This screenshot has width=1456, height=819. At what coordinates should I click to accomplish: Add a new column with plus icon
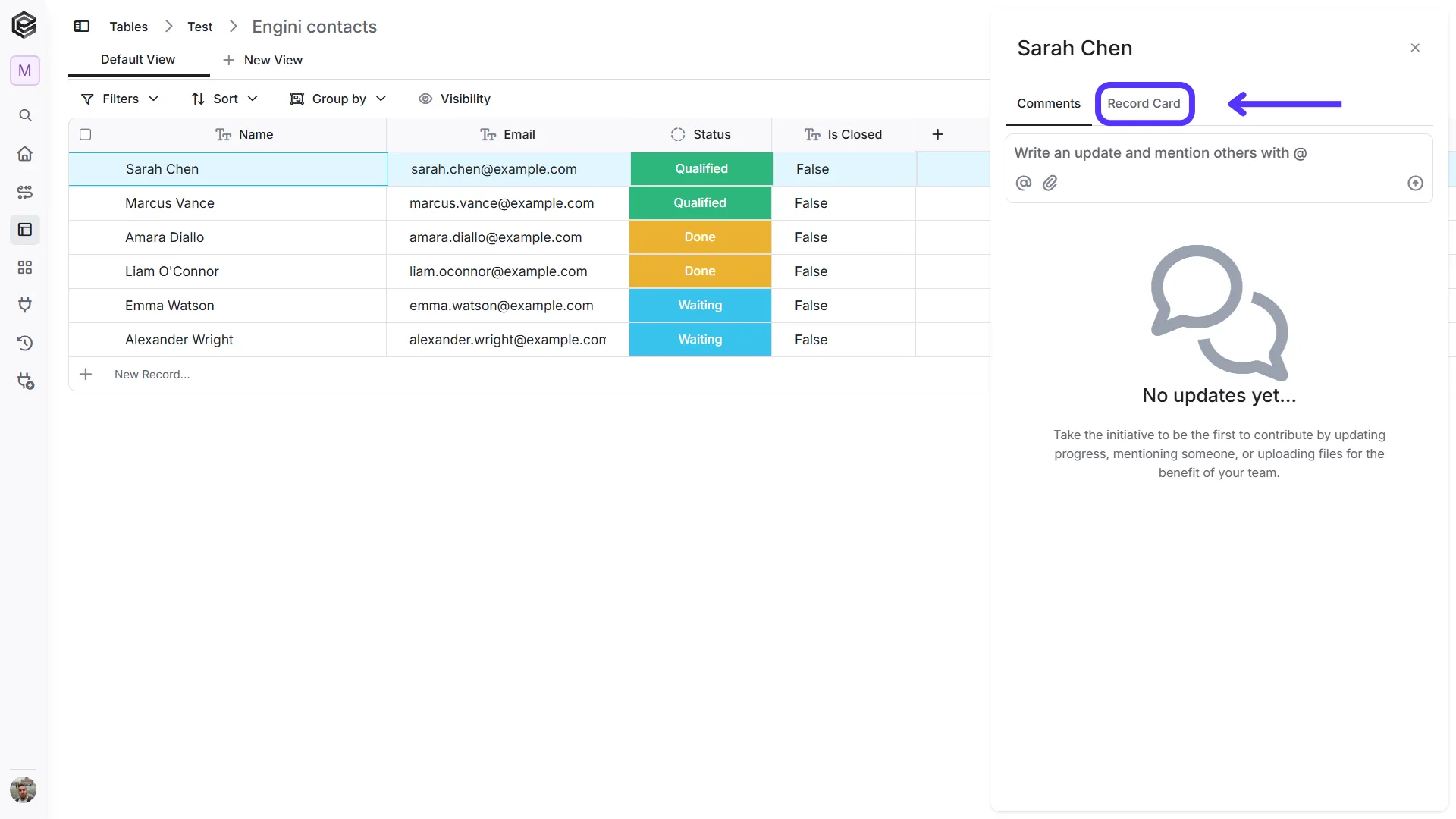937,134
